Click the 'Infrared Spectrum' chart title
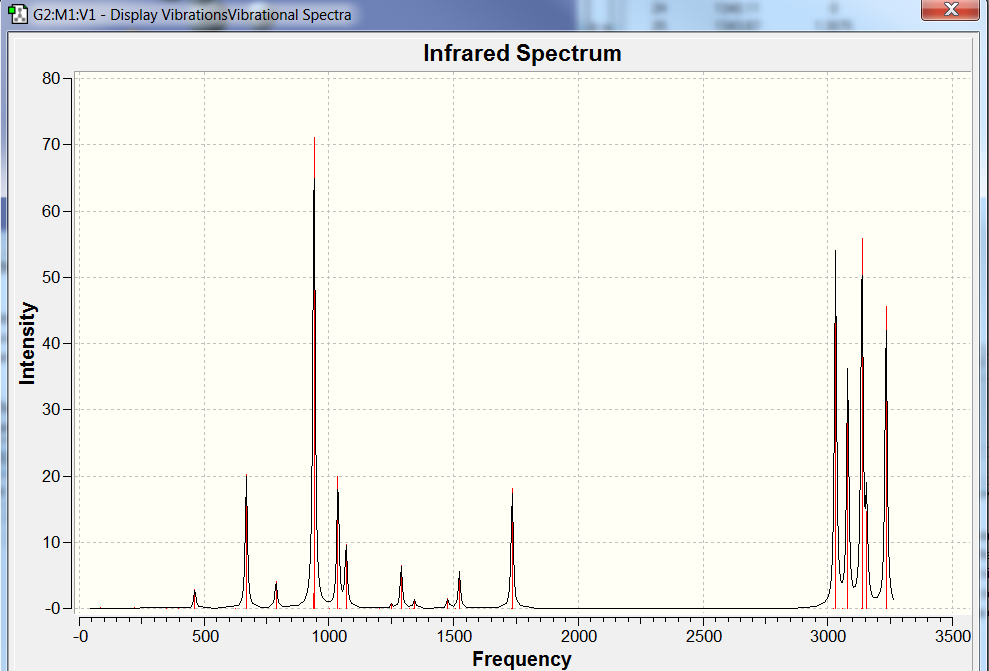 [522, 53]
